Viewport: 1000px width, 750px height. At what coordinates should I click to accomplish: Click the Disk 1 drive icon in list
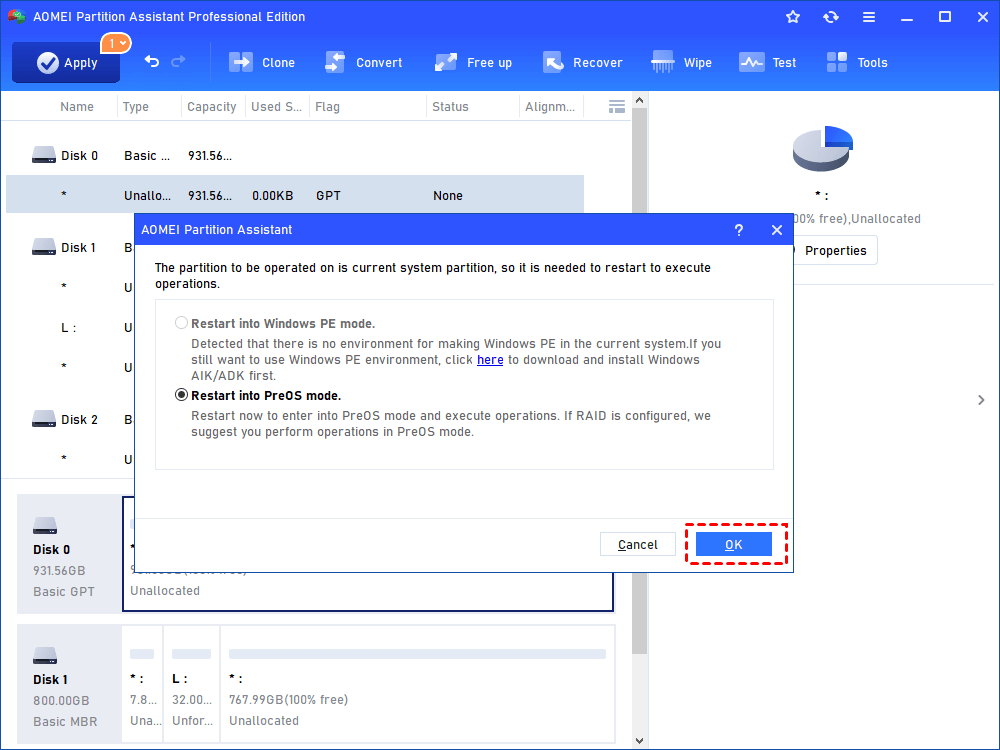pos(44,247)
